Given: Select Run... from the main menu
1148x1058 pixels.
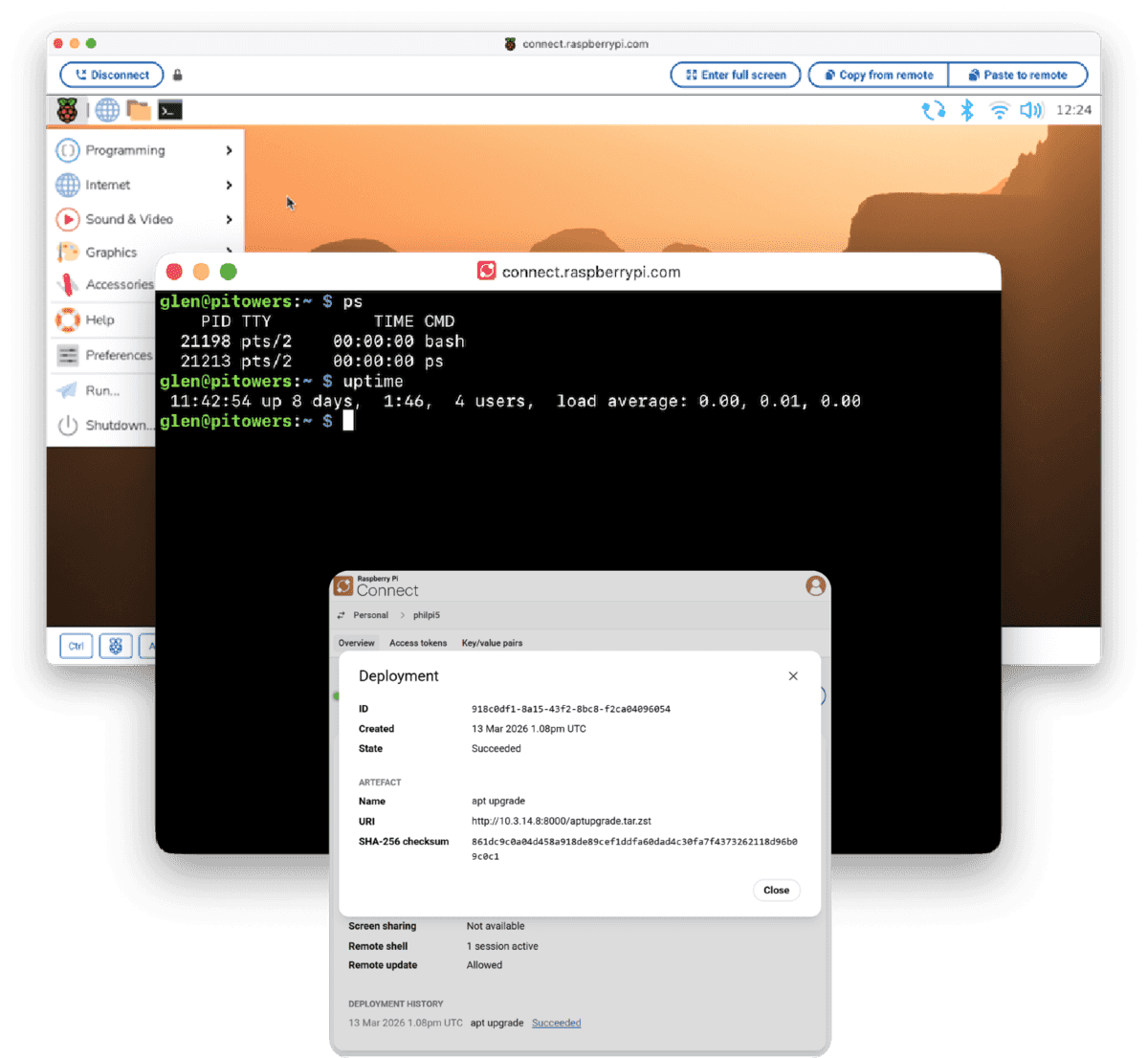Looking at the screenshot, I should coord(103,390).
